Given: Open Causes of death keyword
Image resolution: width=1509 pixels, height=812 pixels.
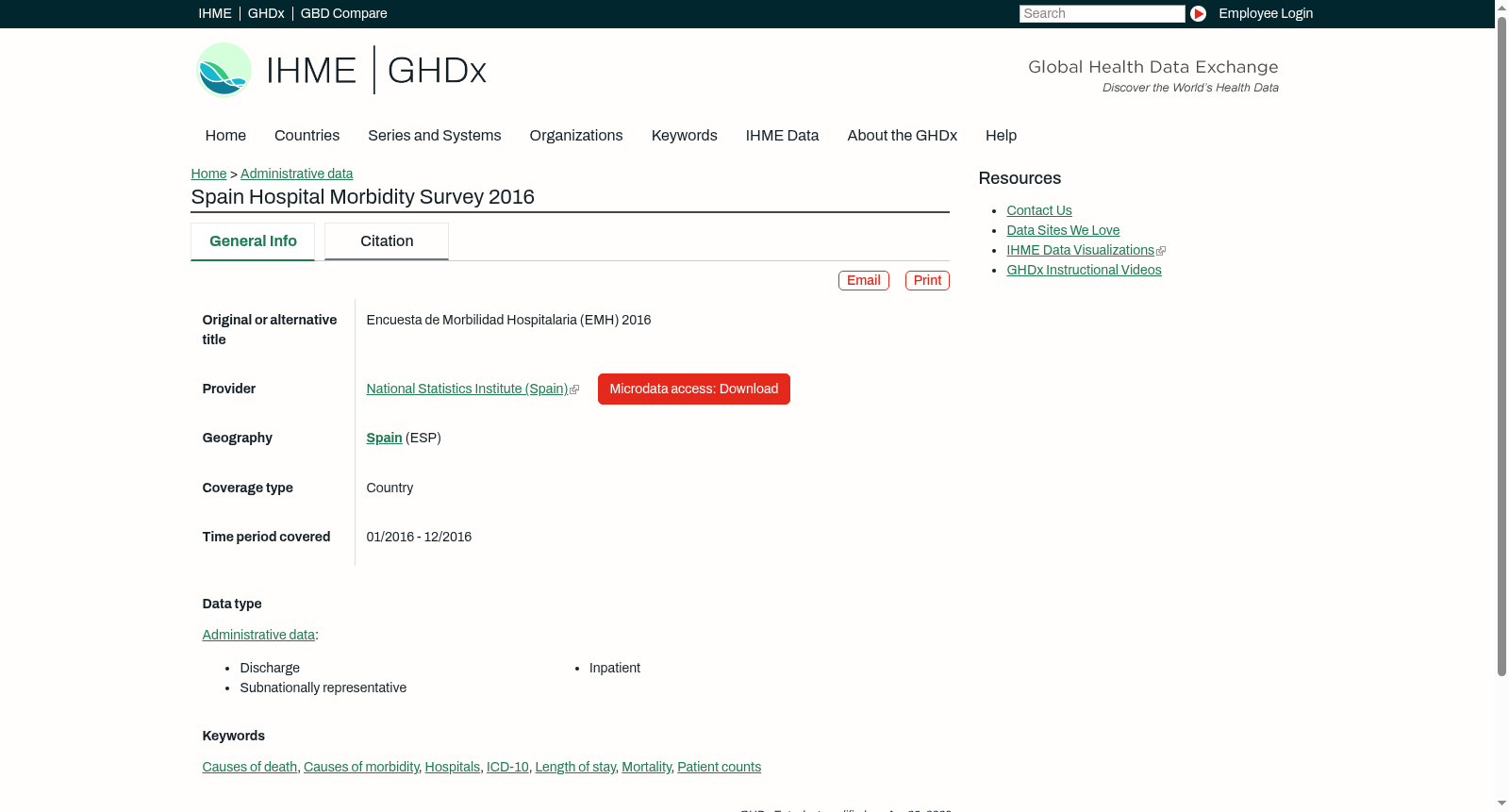Looking at the screenshot, I should 250,767.
